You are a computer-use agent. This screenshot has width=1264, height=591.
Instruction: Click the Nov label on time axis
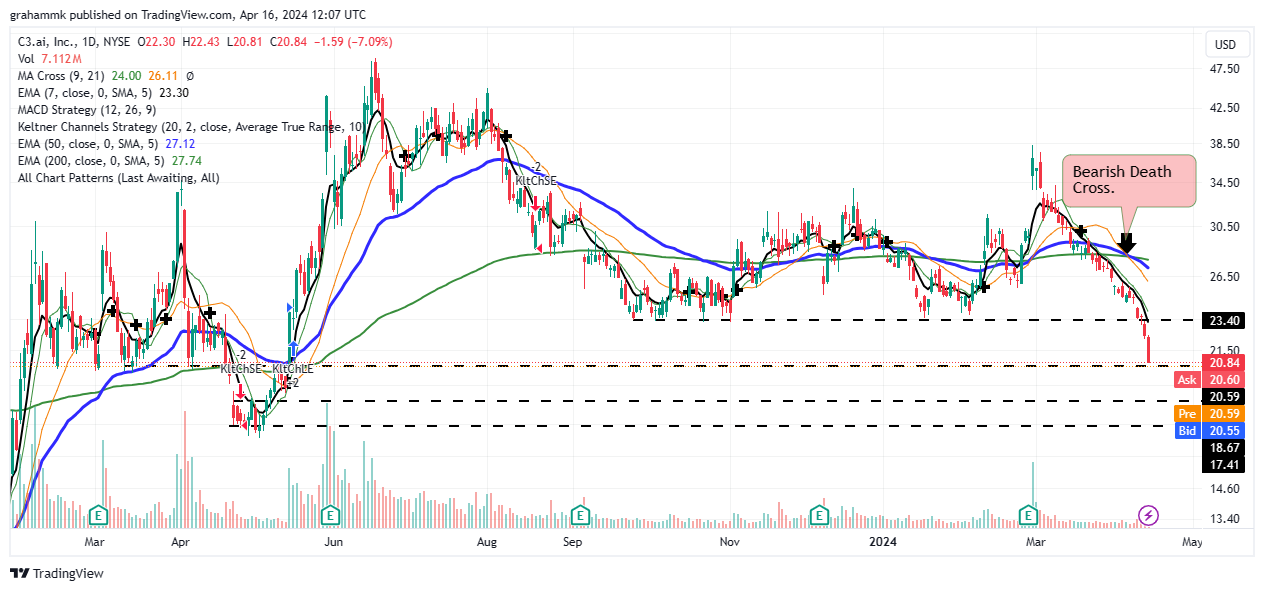pyautogui.click(x=729, y=542)
